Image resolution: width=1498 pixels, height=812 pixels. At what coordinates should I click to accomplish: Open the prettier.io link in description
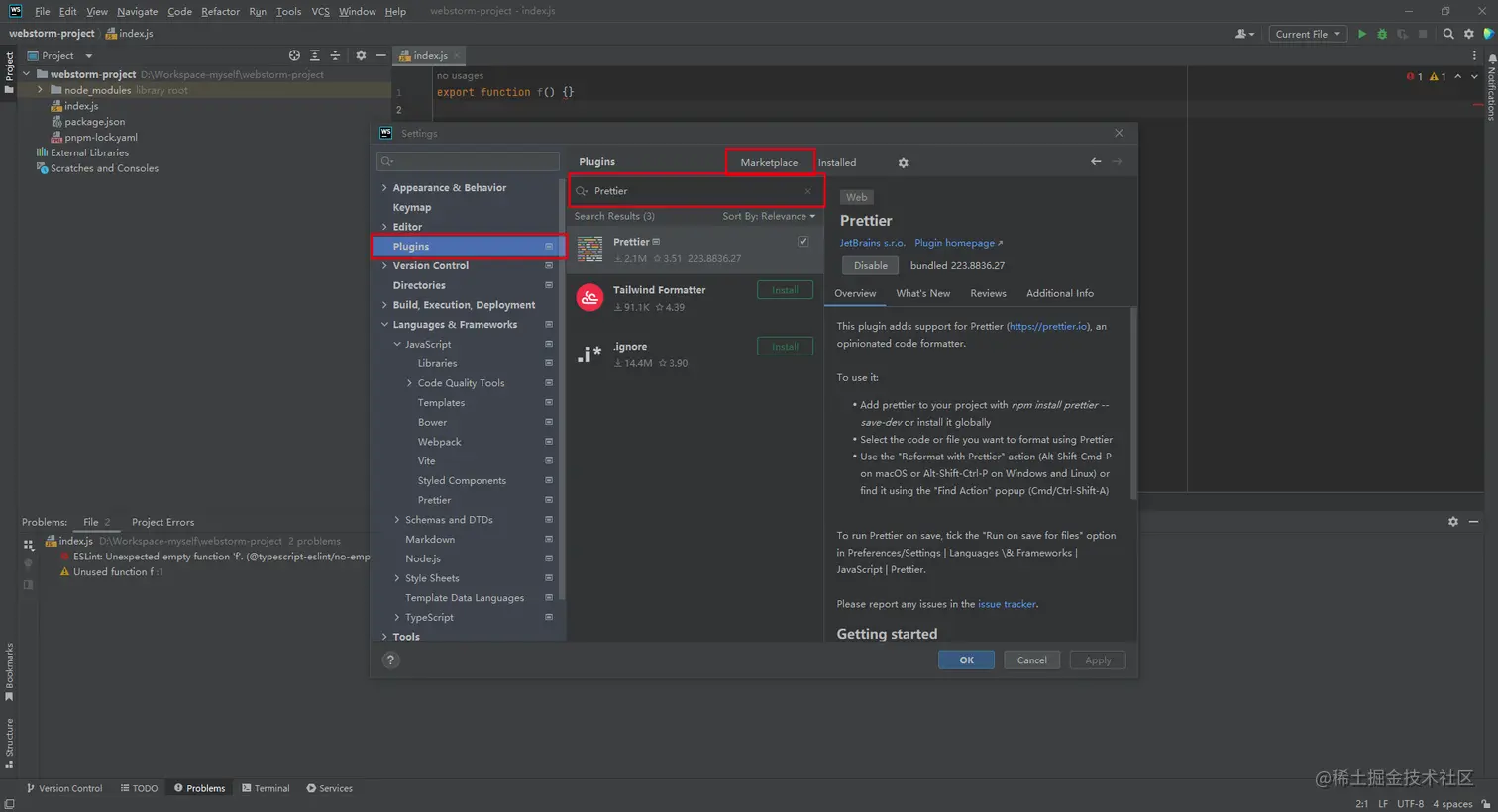pos(1048,326)
